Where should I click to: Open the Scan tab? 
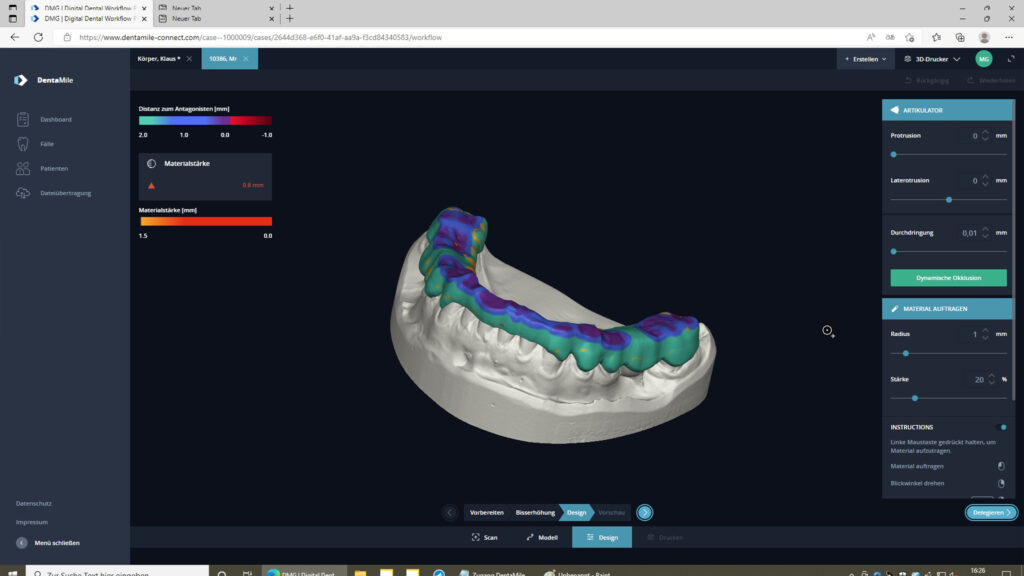pos(484,537)
